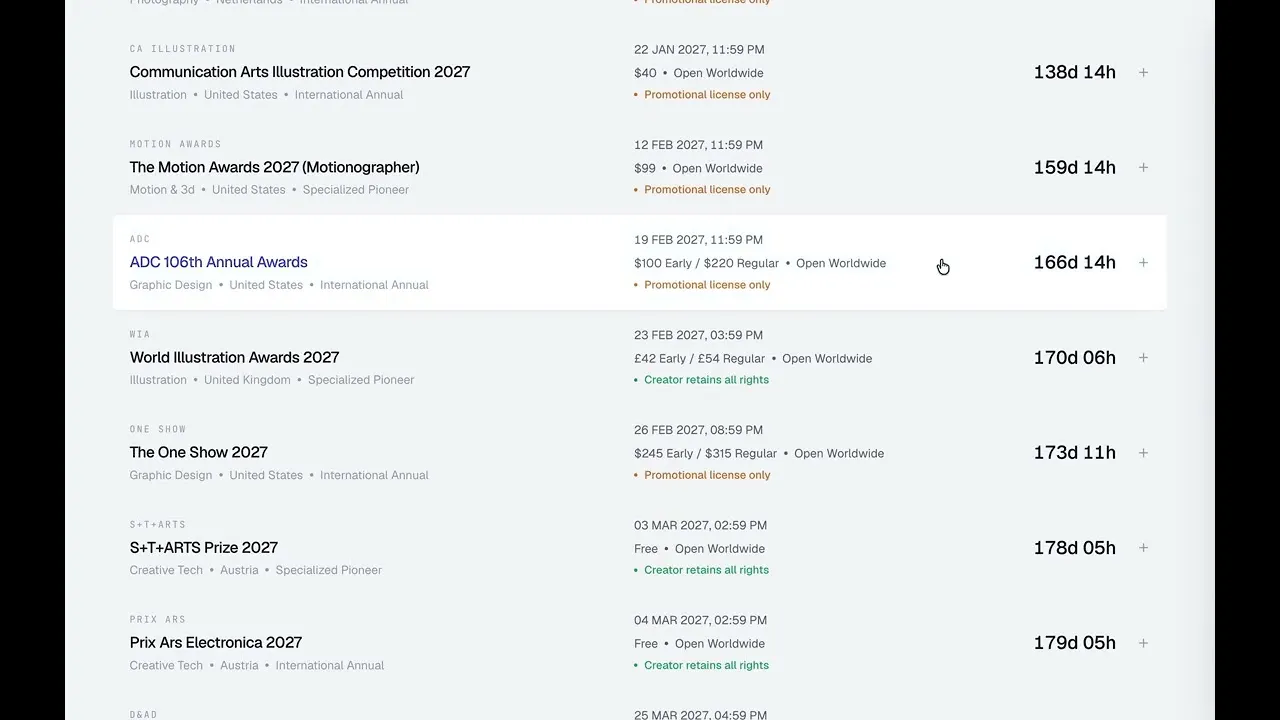Viewport: 1280px width, 720px height.
Task: Click the 138d 14h countdown
Action: pos(1075,72)
